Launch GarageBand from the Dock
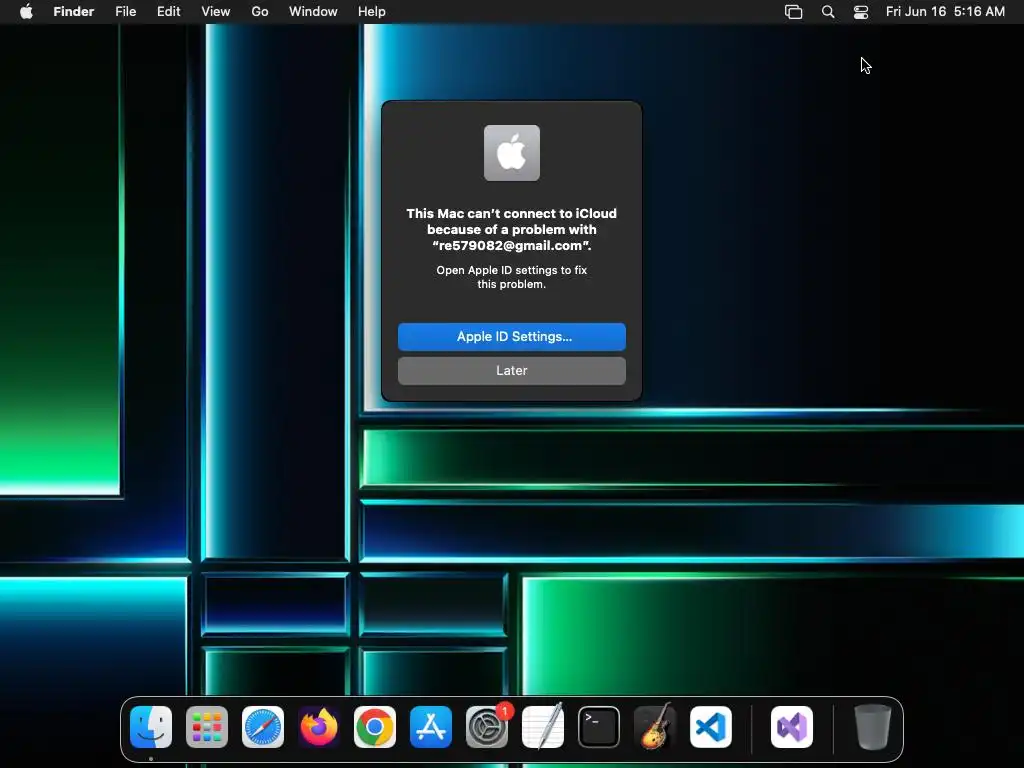 655,727
